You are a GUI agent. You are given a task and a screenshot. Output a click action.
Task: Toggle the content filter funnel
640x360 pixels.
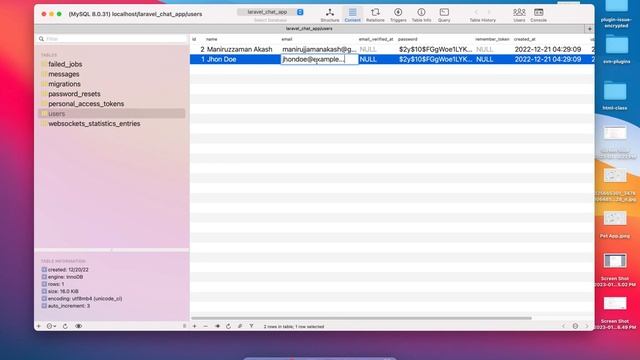tap(251, 326)
